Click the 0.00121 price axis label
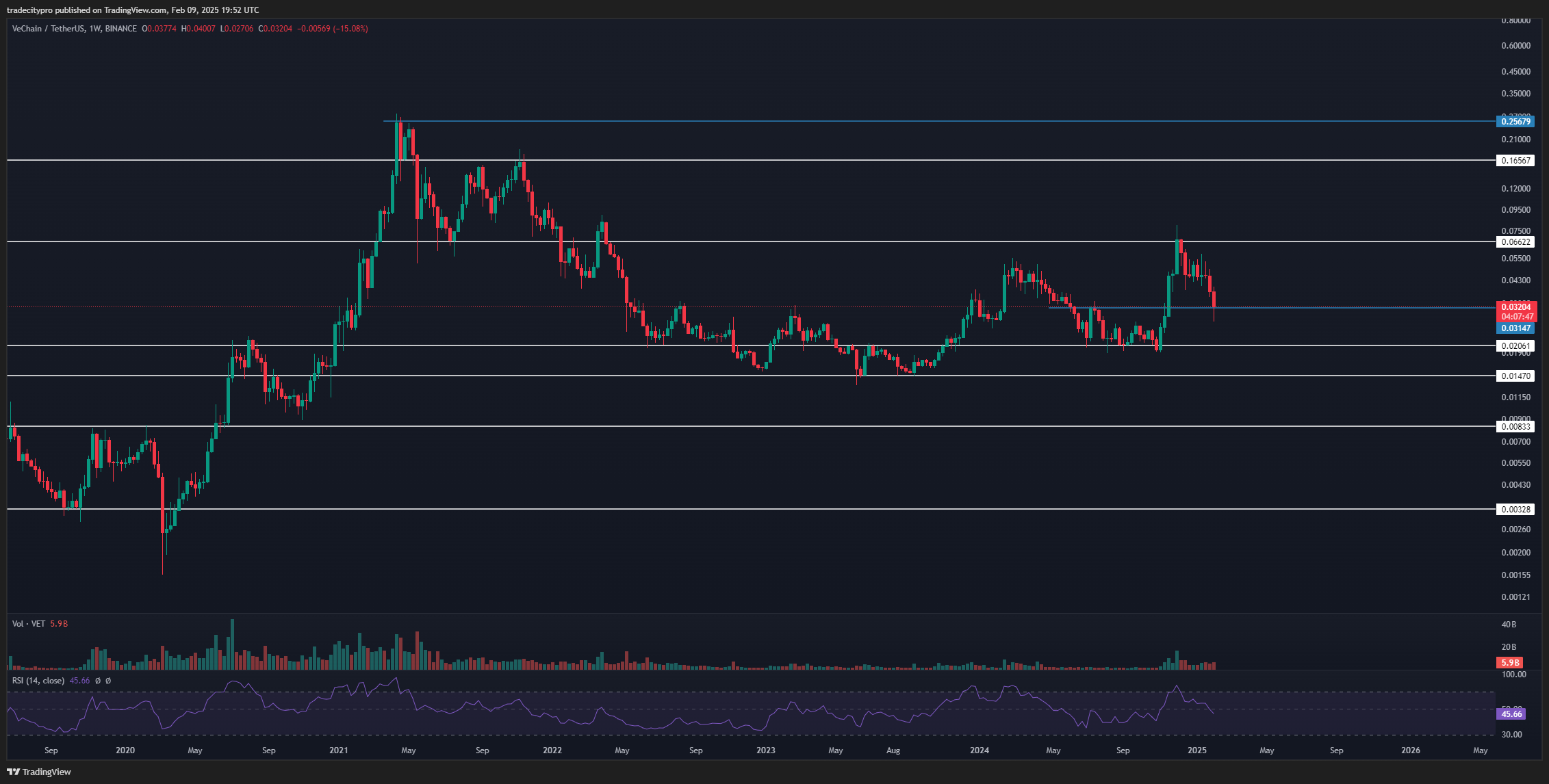Image resolution: width=1549 pixels, height=784 pixels. click(1515, 597)
